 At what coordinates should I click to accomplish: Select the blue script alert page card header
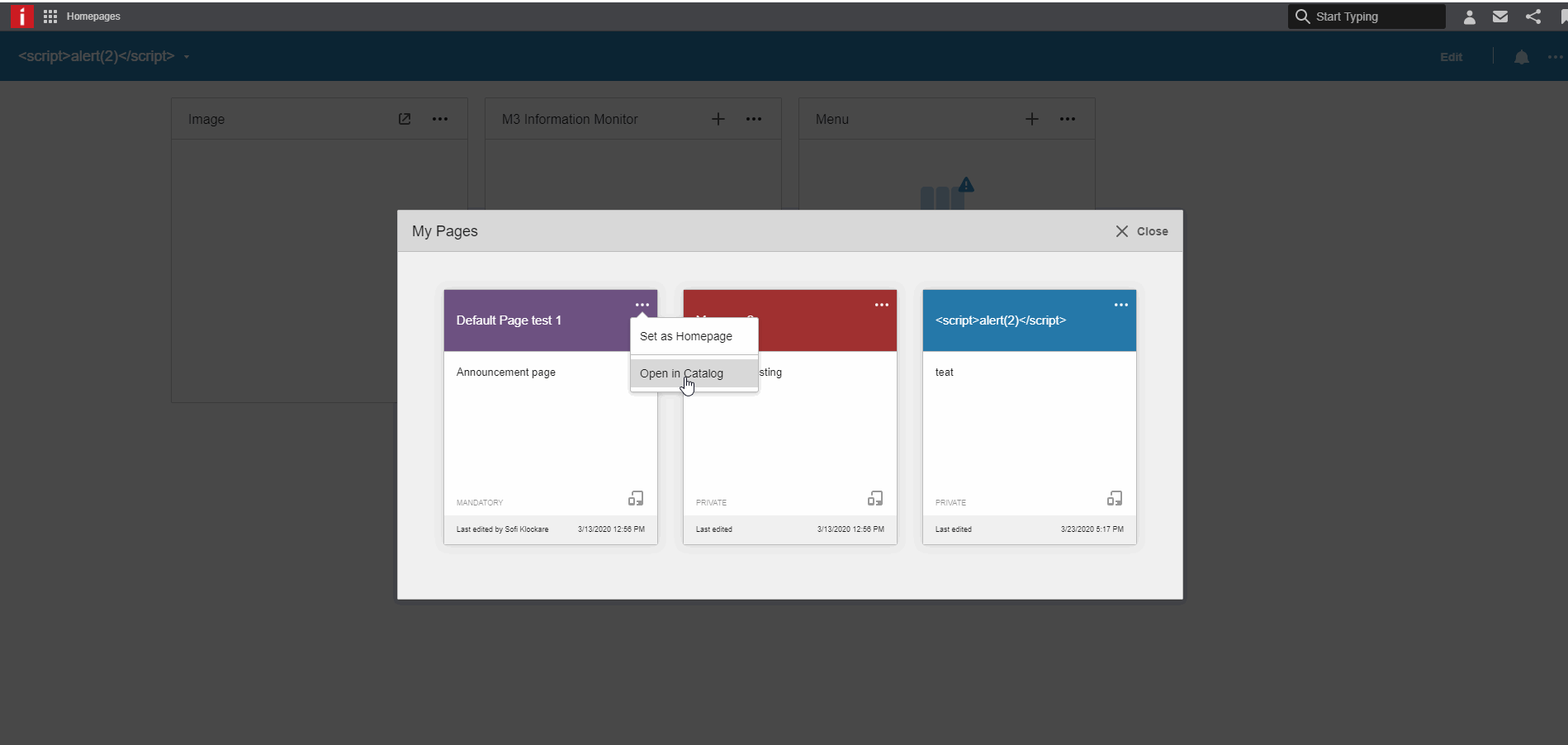coord(1030,320)
